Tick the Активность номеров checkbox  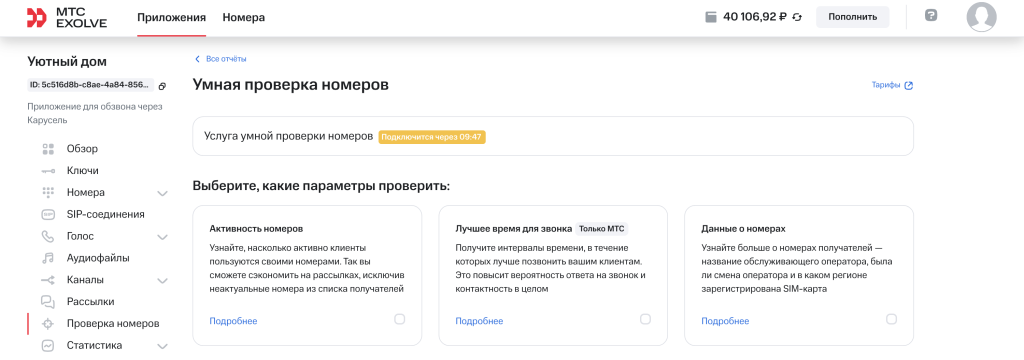pyautogui.click(x=400, y=319)
